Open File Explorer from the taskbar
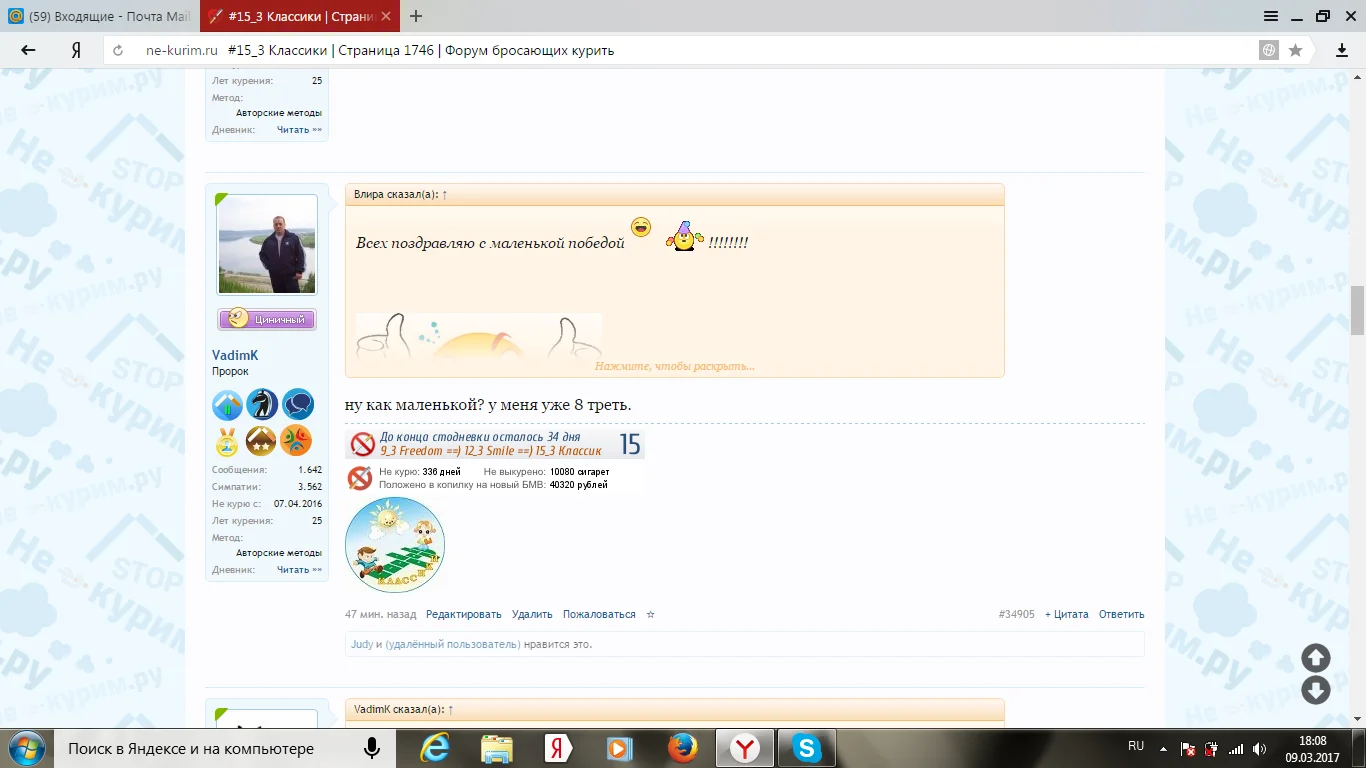This screenshot has width=1366, height=768. (x=496, y=748)
